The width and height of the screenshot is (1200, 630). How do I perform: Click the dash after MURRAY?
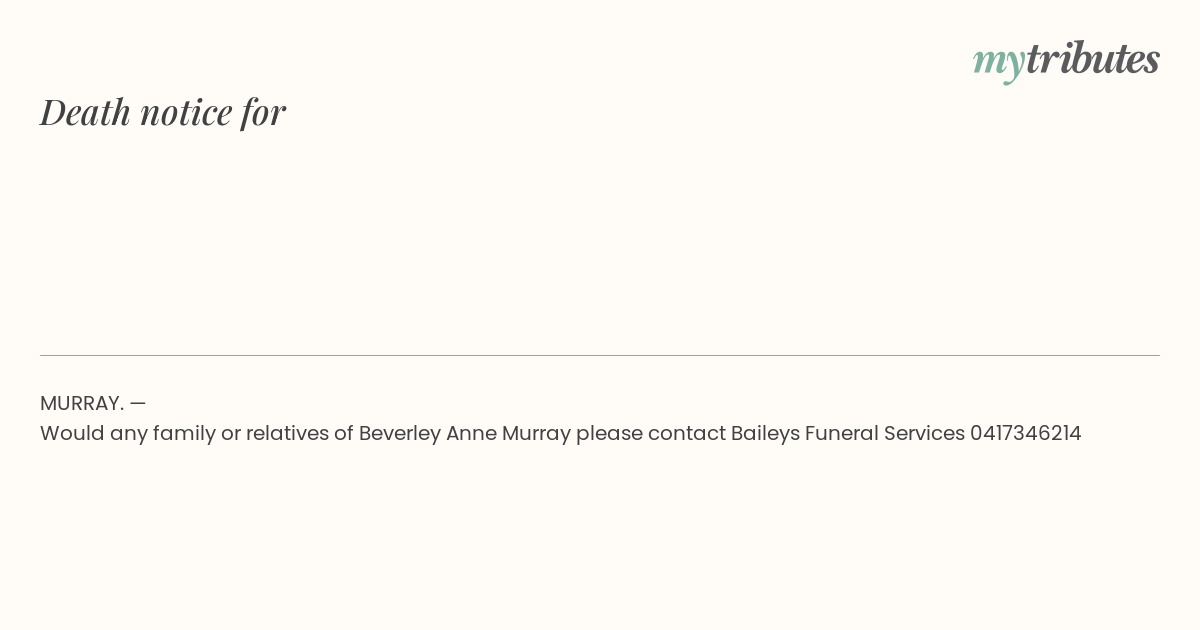point(138,403)
